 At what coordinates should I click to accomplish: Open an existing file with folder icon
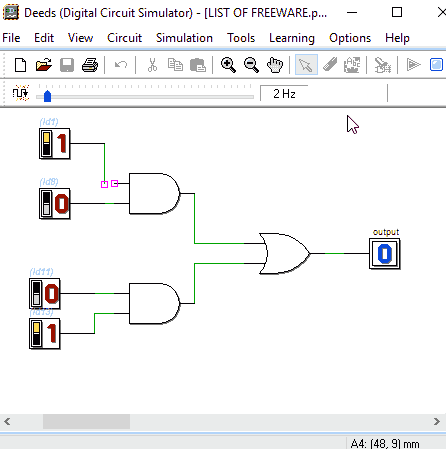coord(44,65)
